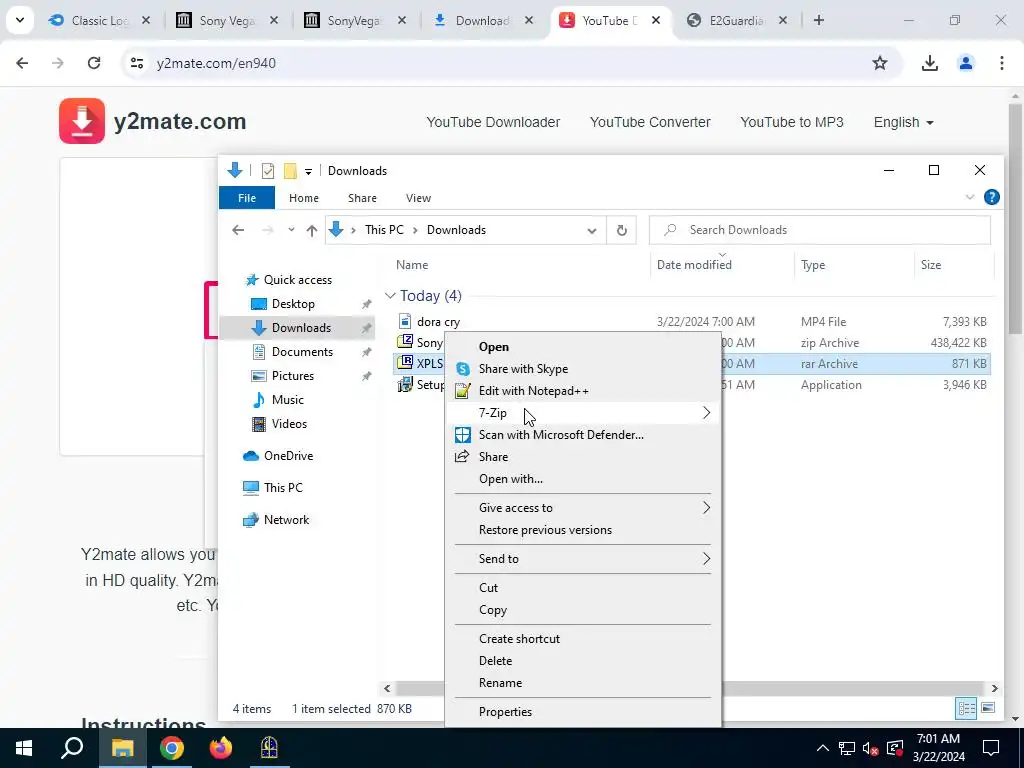Click the Properties quick access toolbar icon
Viewport: 1024px width, 768px height.
[268, 171]
